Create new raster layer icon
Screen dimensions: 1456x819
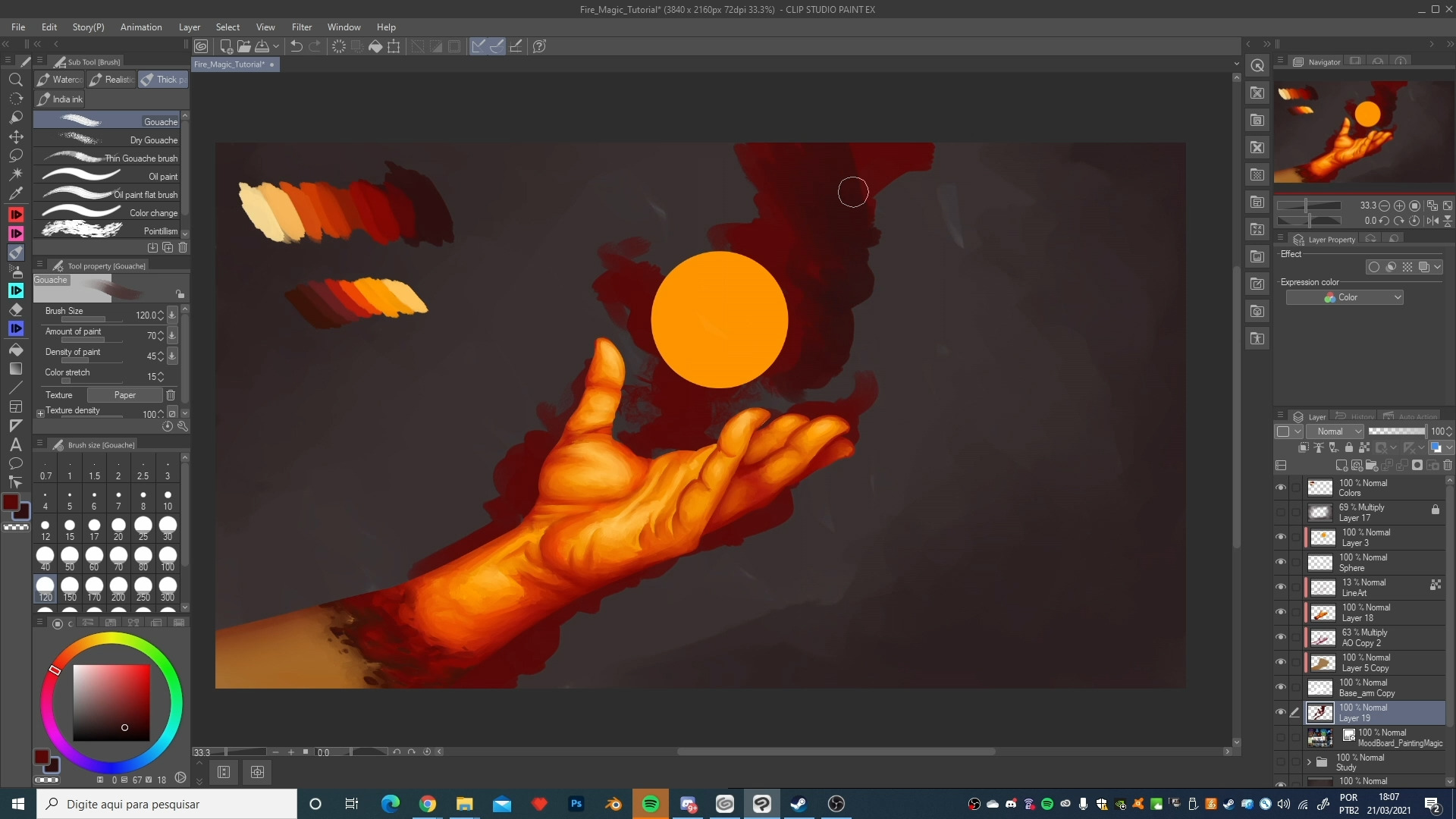point(1341,465)
